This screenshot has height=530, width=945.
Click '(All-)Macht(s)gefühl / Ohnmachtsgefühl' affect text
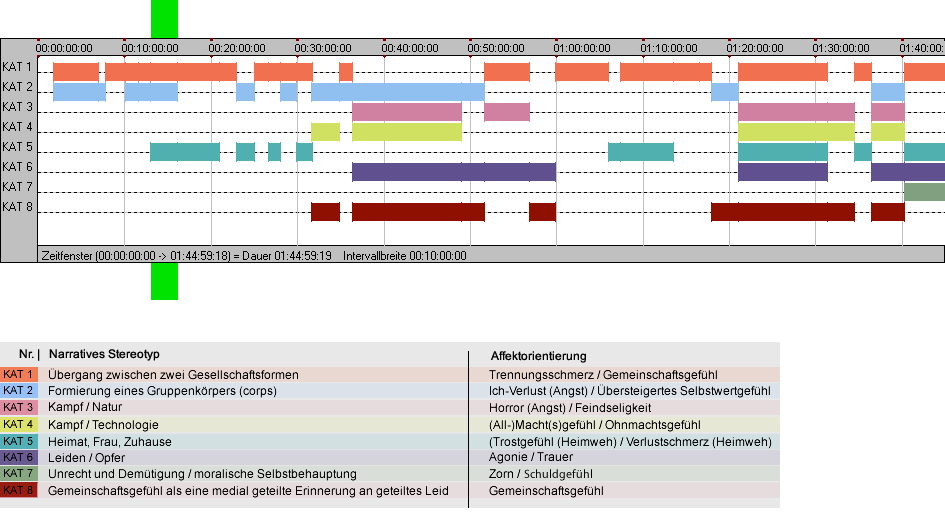click(595, 424)
